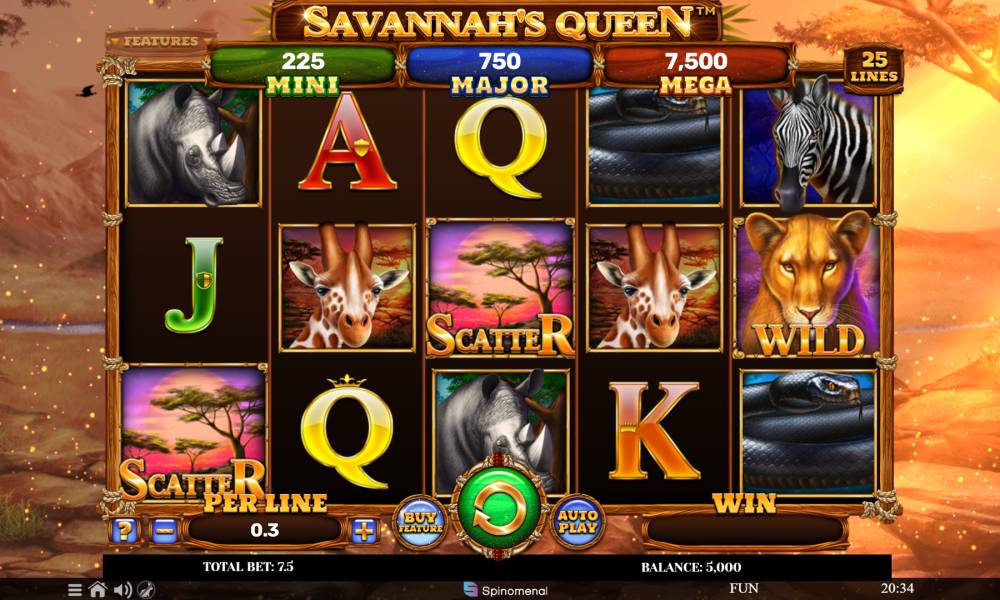Mute sound with the speaker icon
This screenshot has width=1000, height=600.
122,590
